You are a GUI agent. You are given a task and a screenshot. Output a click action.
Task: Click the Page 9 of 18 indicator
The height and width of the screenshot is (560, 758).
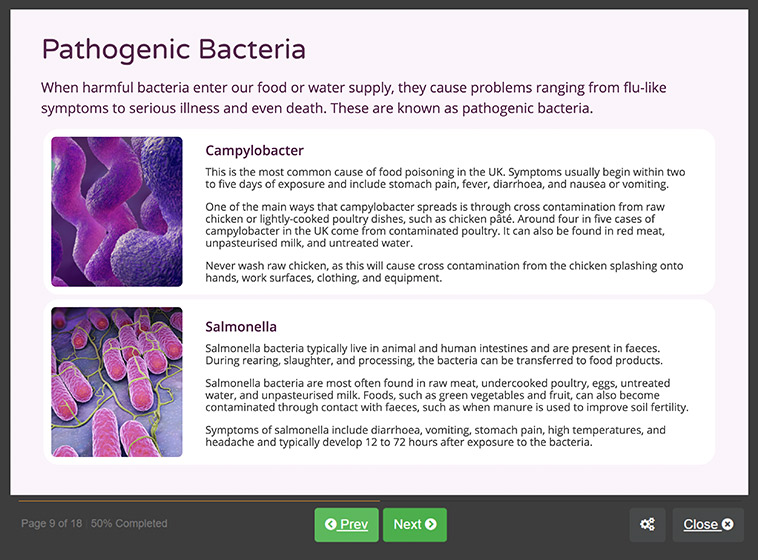tap(51, 523)
